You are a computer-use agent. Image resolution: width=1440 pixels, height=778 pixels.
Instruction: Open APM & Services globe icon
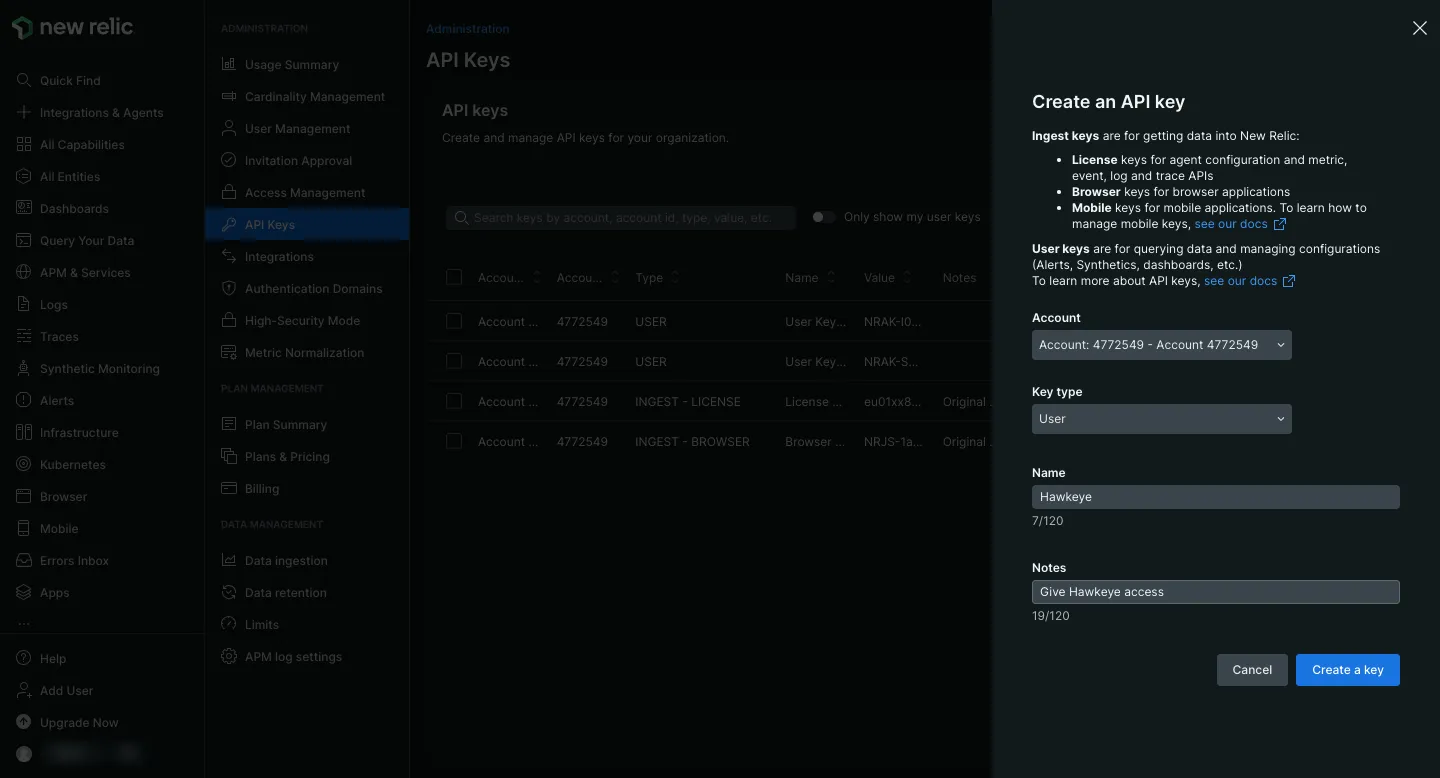[x=24, y=273]
